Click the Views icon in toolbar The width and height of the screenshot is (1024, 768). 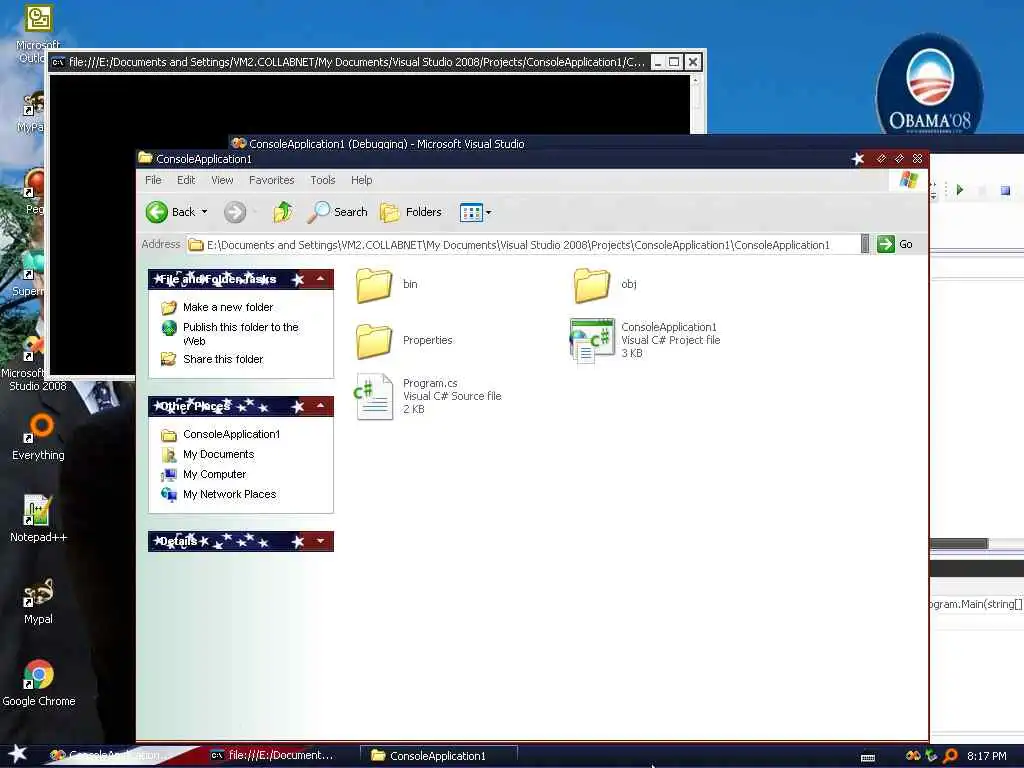click(470, 212)
